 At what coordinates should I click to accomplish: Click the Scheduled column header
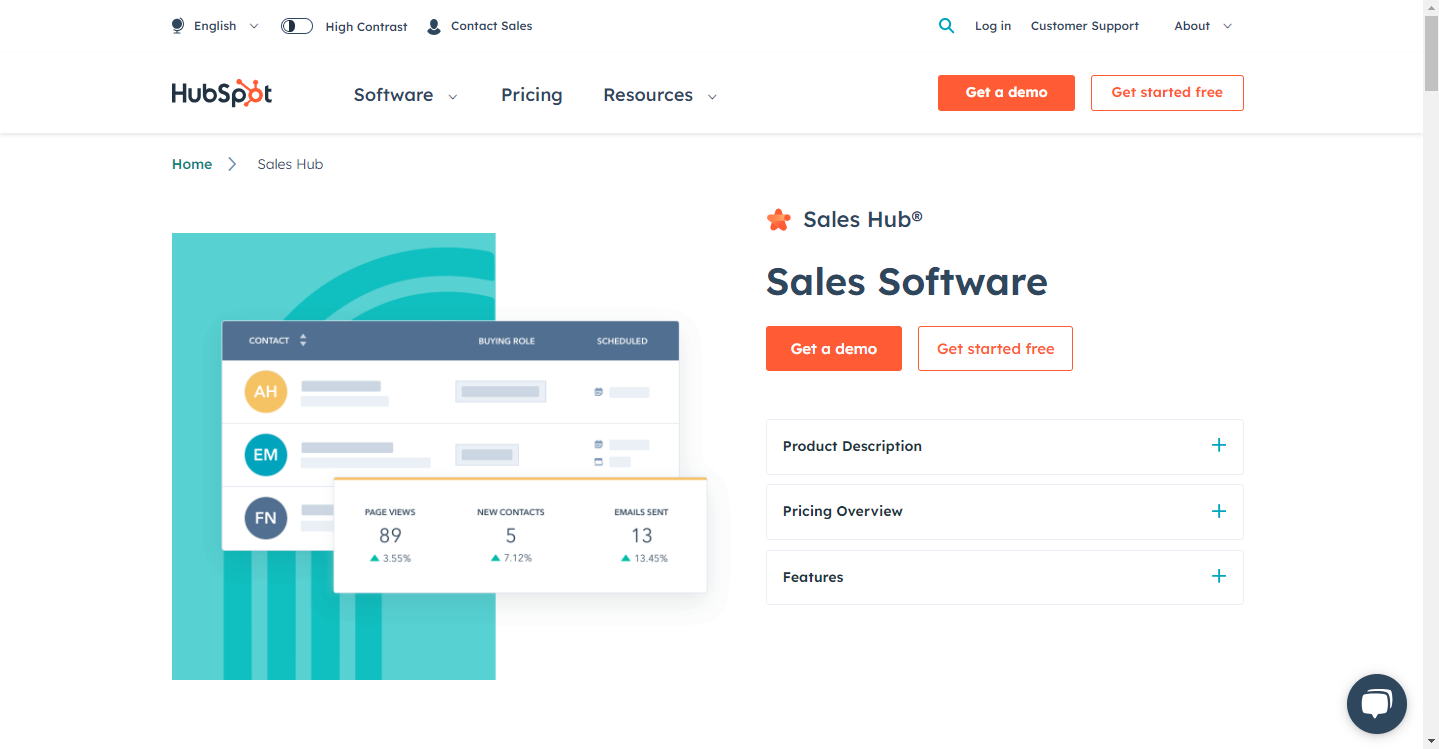622,341
